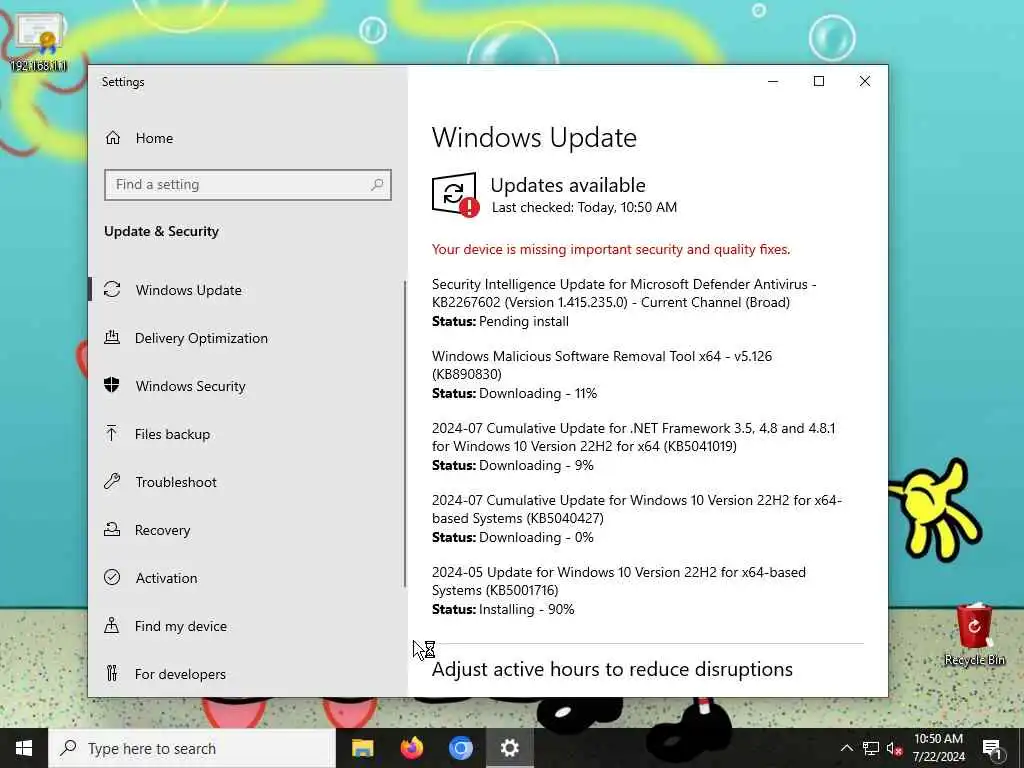Open Windows Security page
Screen dimensions: 1024x768
pyautogui.click(x=247, y=385)
